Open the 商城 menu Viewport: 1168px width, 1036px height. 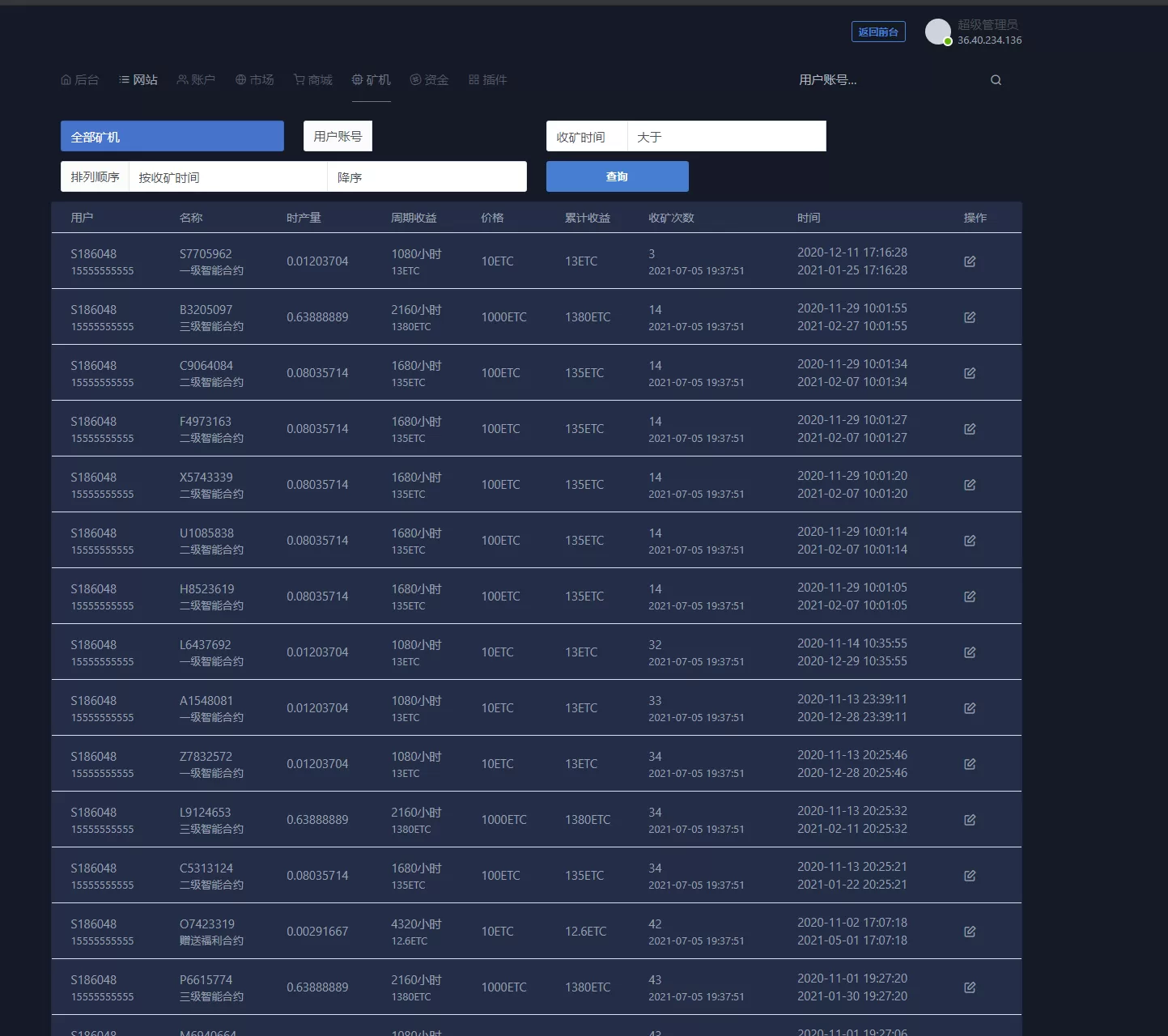[313, 80]
